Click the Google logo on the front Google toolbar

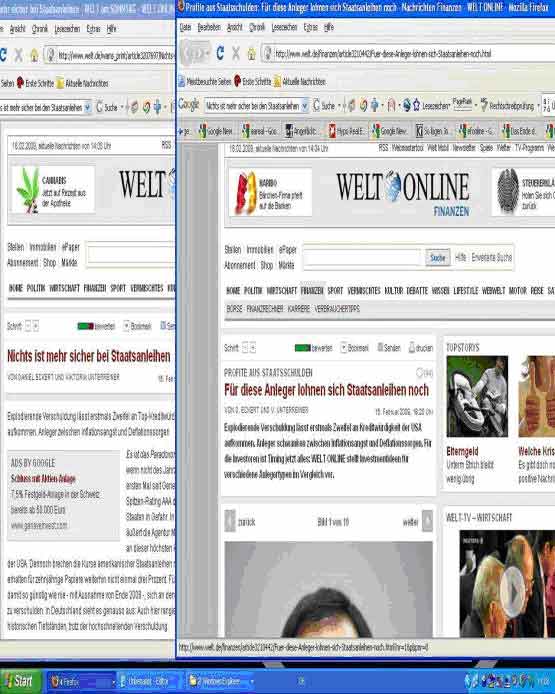[x=189, y=105]
